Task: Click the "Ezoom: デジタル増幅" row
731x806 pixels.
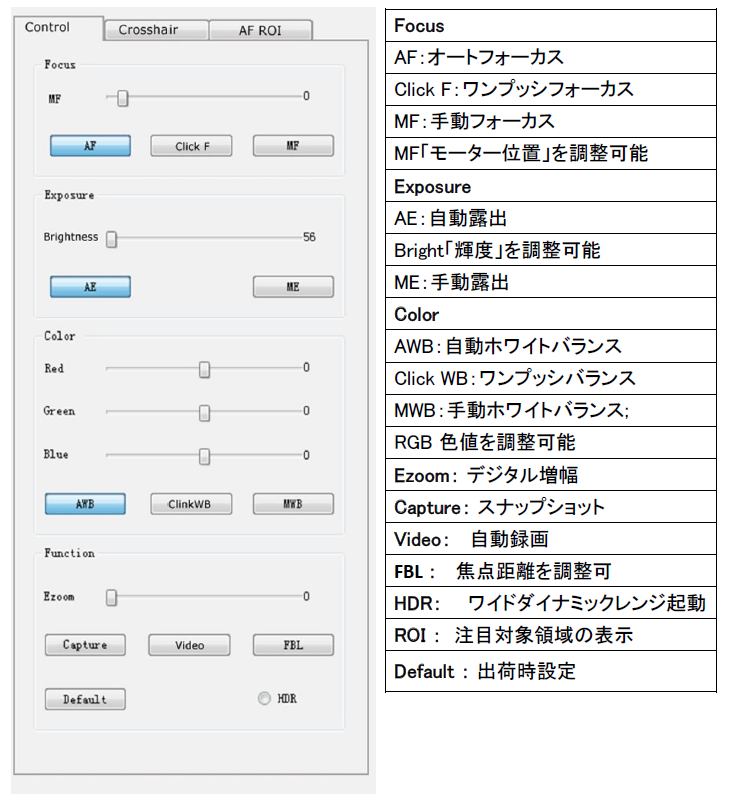Action: [551, 474]
